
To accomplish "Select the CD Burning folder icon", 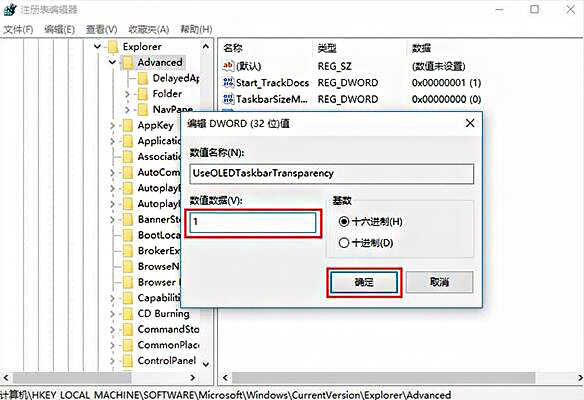I will tap(128, 314).
